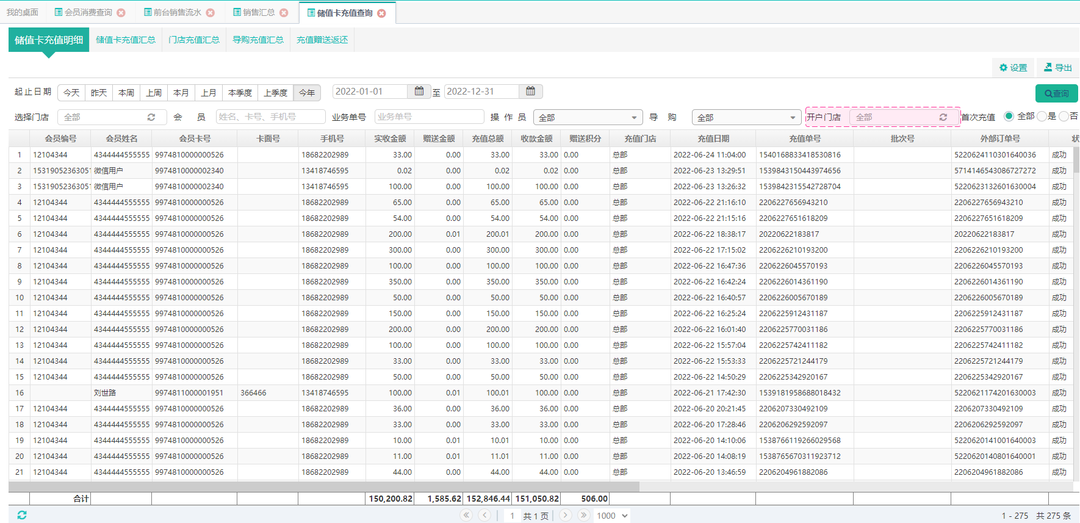Choose the 否 radio for 首次充值
The image size is (1080, 523).
click(x=1062, y=116)
